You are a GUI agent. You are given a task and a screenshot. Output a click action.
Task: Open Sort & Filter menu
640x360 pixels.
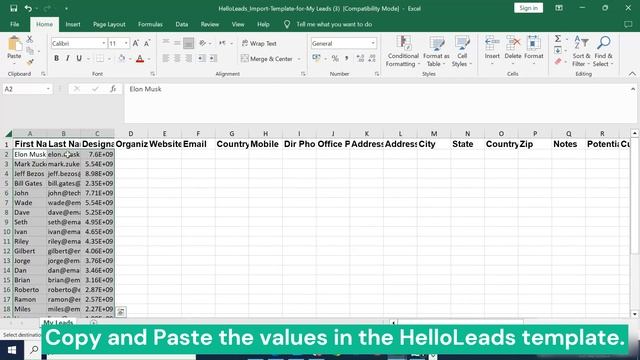581,51
